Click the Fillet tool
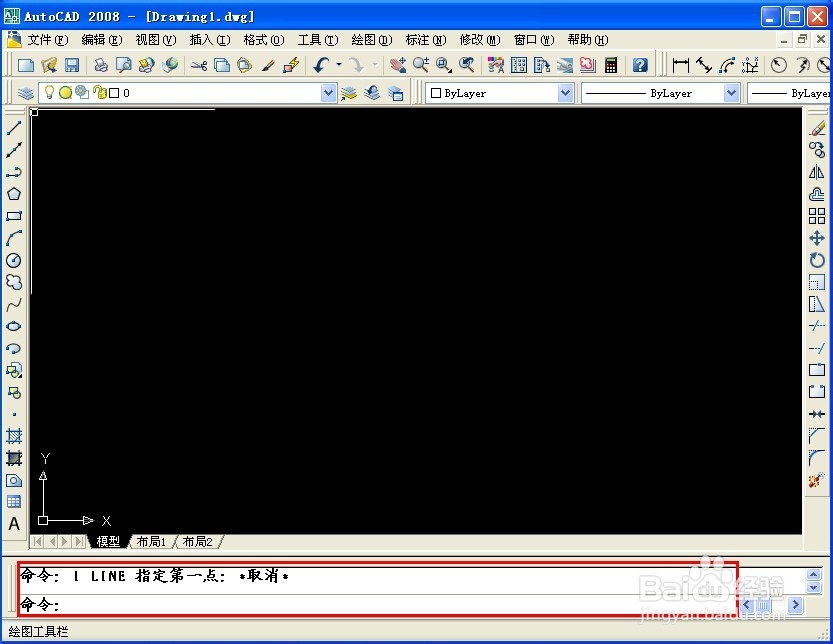The image size is (833, 644). [817, 457]
